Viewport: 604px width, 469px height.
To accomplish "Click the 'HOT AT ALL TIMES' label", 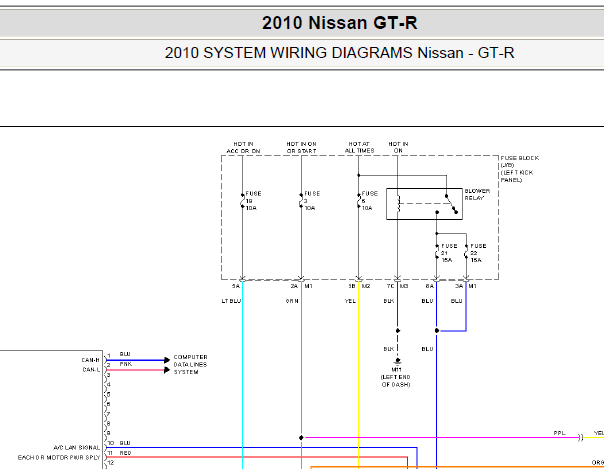I will [x=359, y=147].
